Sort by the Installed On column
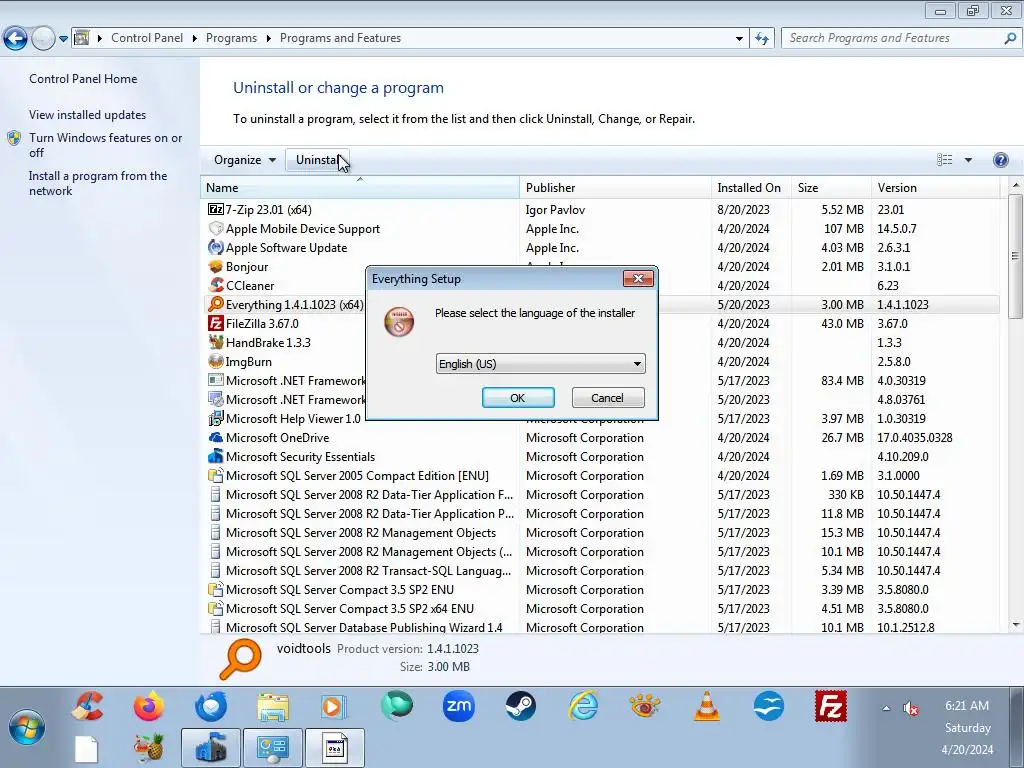The width and height of the screenshot is (1024, 768). click(x=751, y=187)
